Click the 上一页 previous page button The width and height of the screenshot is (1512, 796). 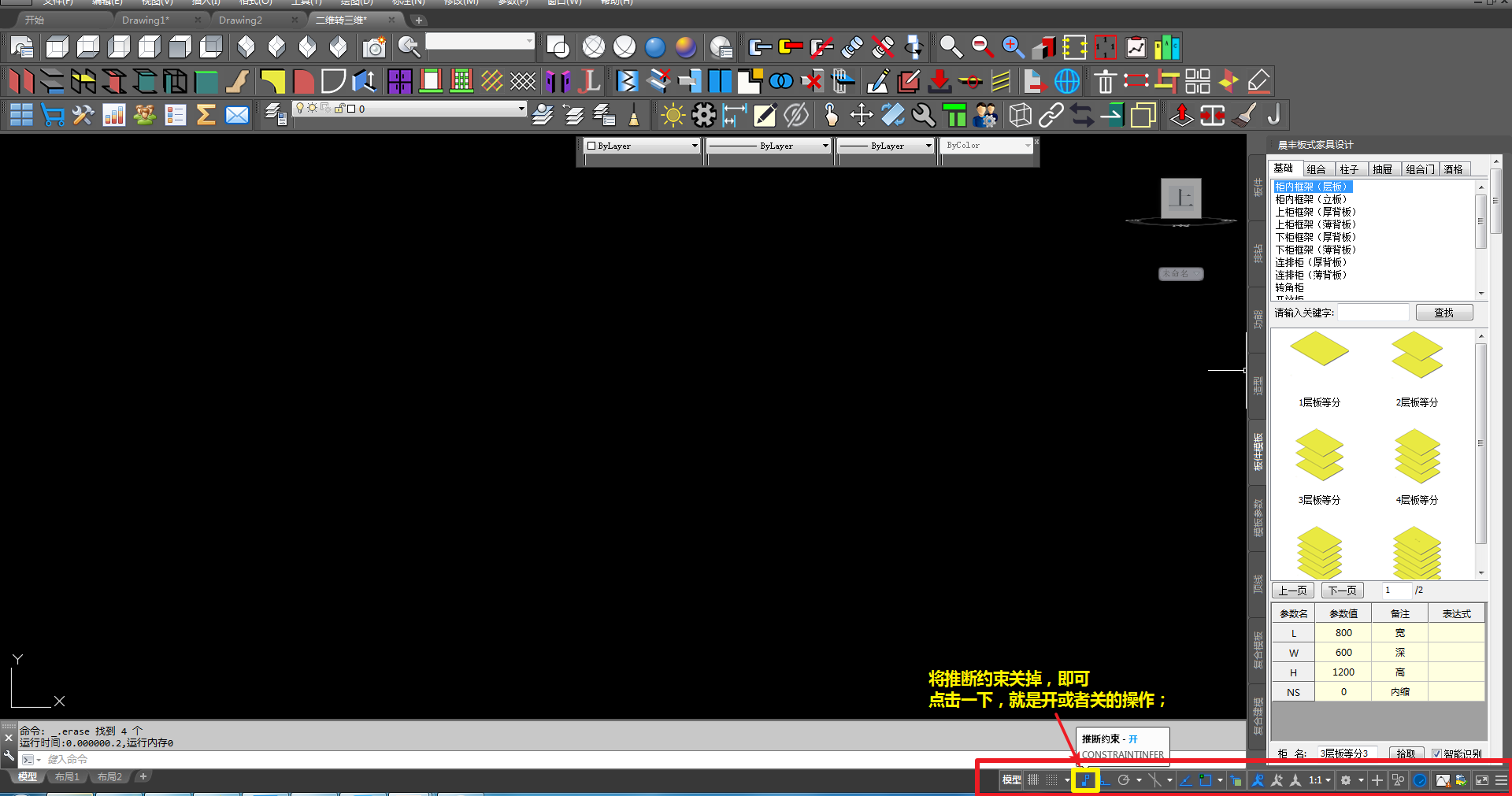click(1292, 591)
